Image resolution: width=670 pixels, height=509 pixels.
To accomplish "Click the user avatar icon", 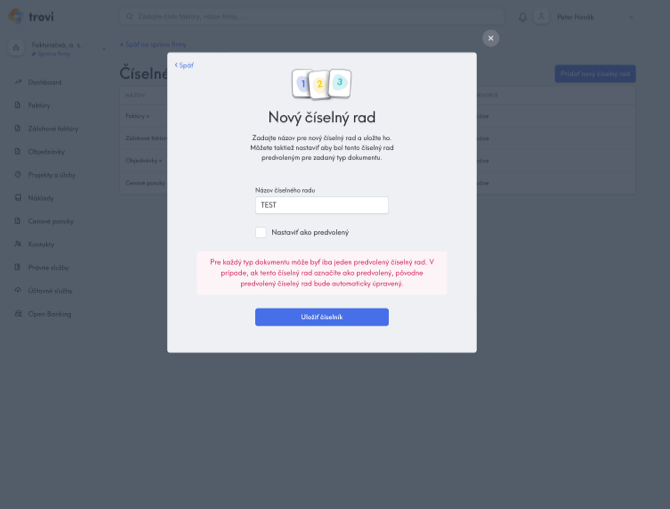I will (541, 17).
